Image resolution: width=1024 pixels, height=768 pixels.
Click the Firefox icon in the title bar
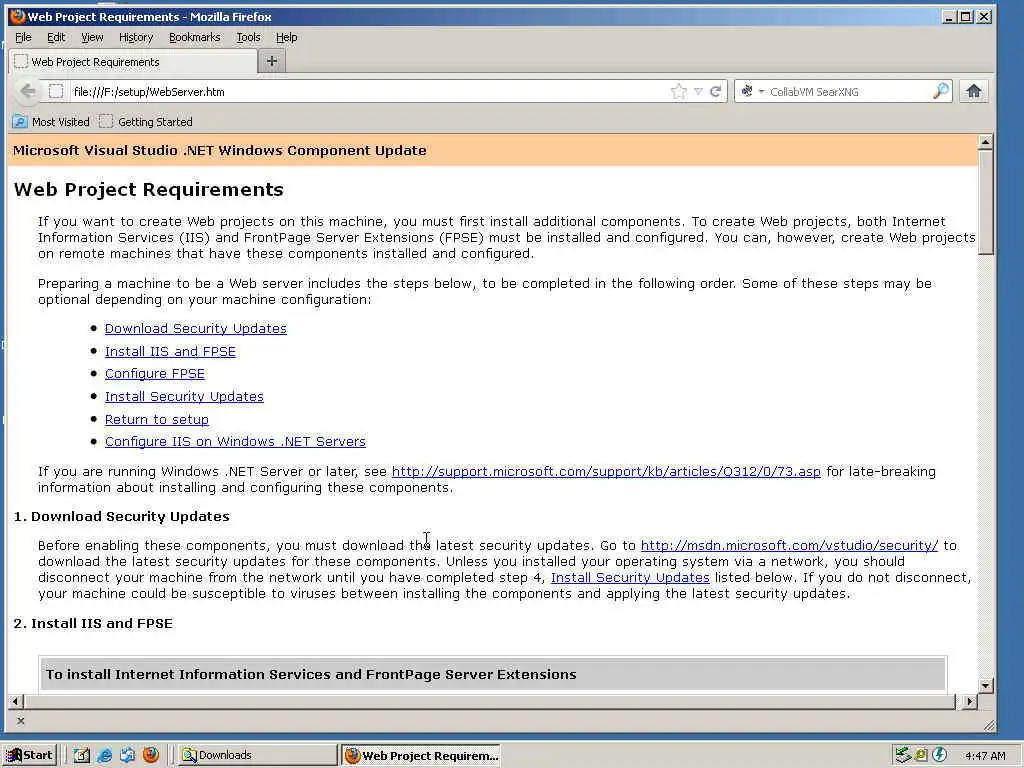pos(18,16)
